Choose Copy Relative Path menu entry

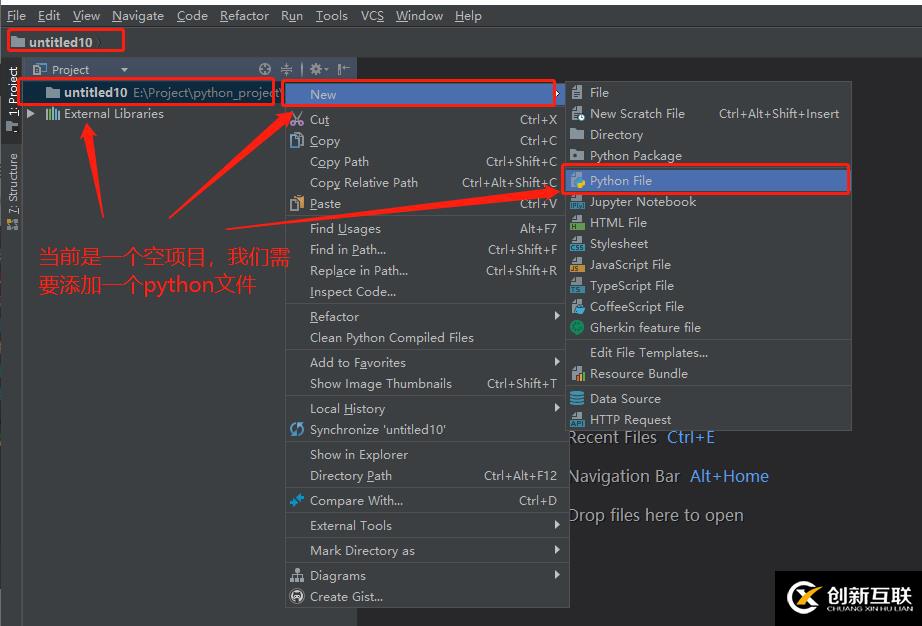tap(364, 183)
